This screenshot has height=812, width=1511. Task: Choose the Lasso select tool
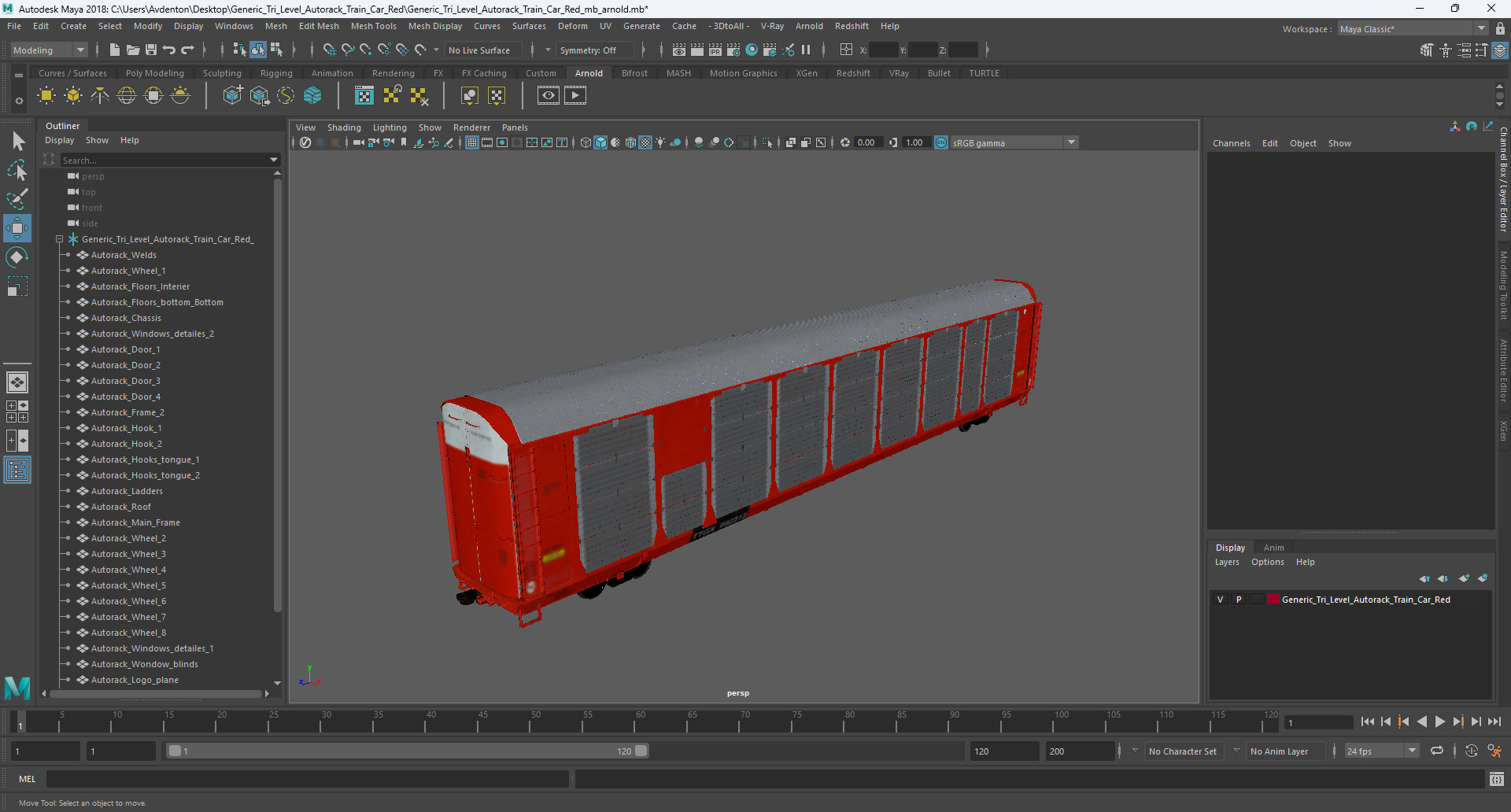click(x=17, y=170)
